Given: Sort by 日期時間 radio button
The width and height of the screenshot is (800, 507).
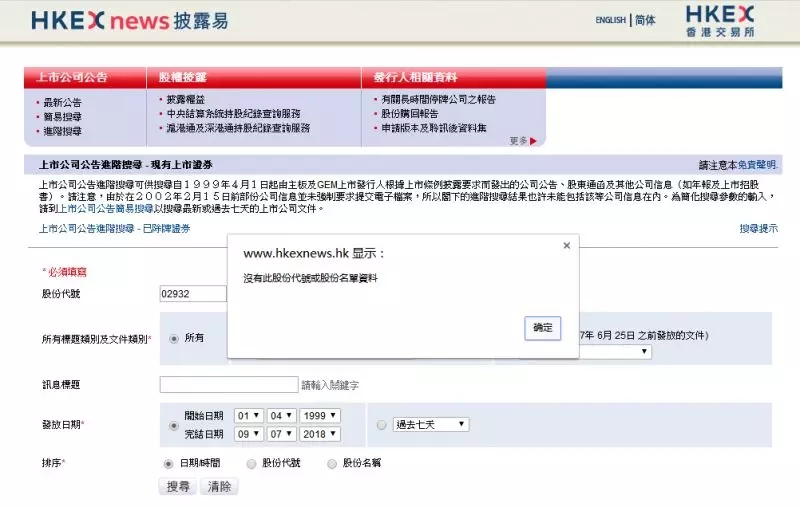Looking at the screenshot, I should pyautogui.click(x=168, y=464).
